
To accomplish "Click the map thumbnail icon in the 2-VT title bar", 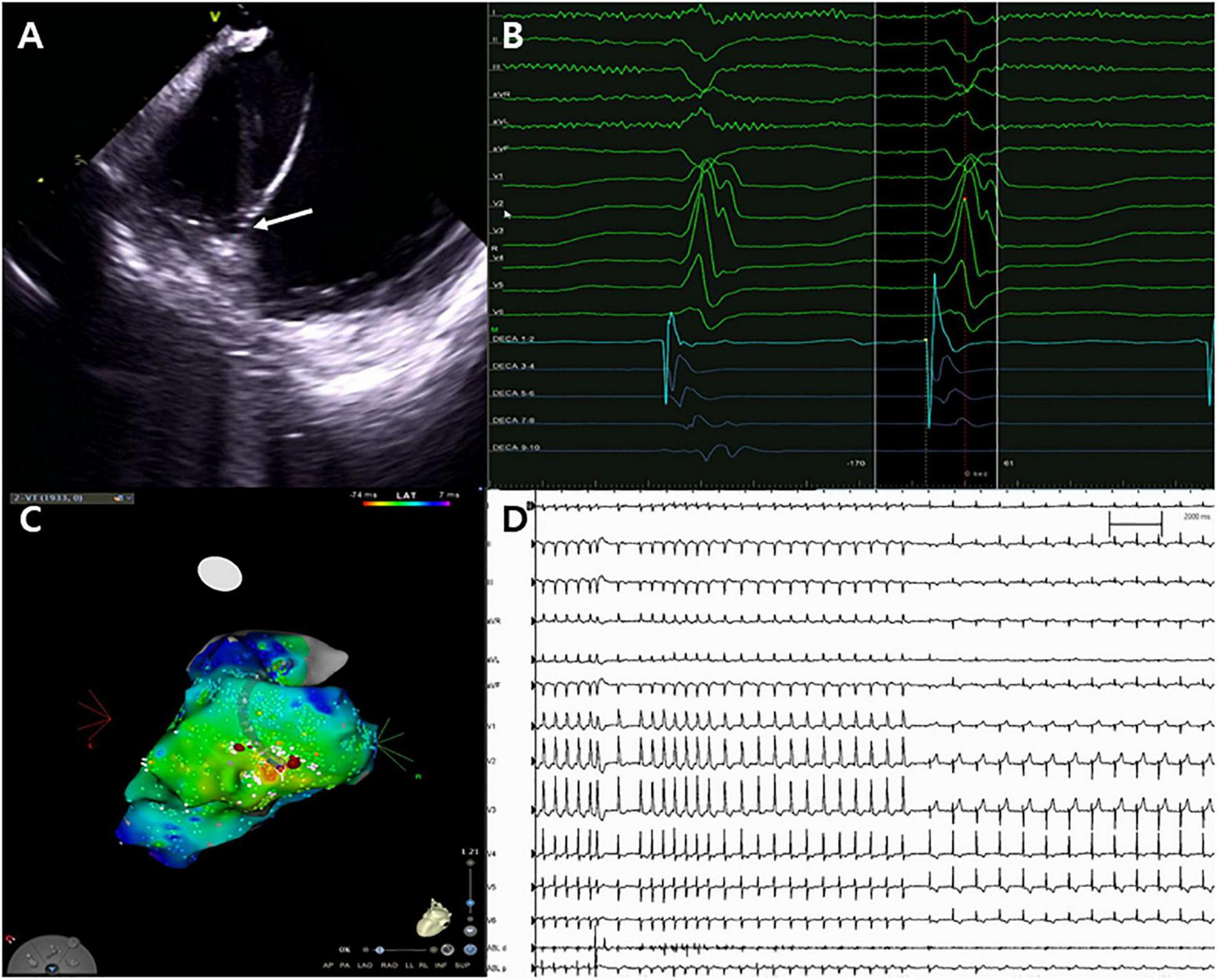I will [x=118, y=499].
